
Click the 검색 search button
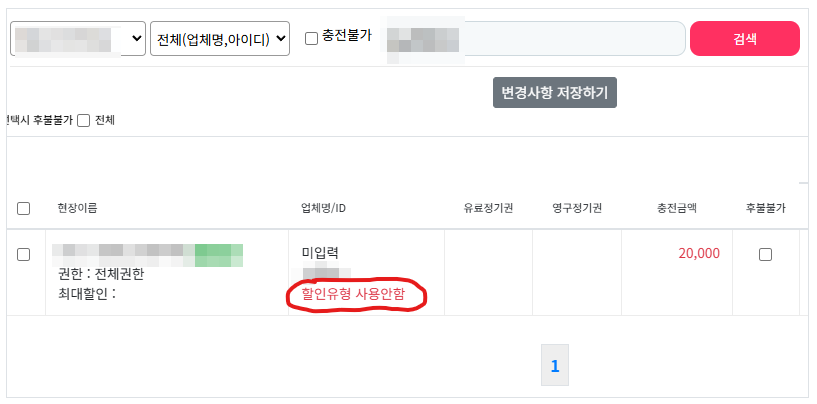point(744,39)
